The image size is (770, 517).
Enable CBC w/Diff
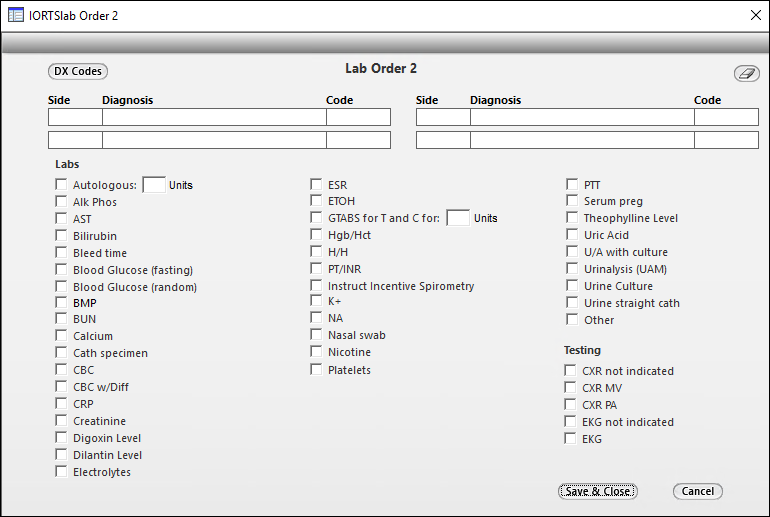click(61, 386)
